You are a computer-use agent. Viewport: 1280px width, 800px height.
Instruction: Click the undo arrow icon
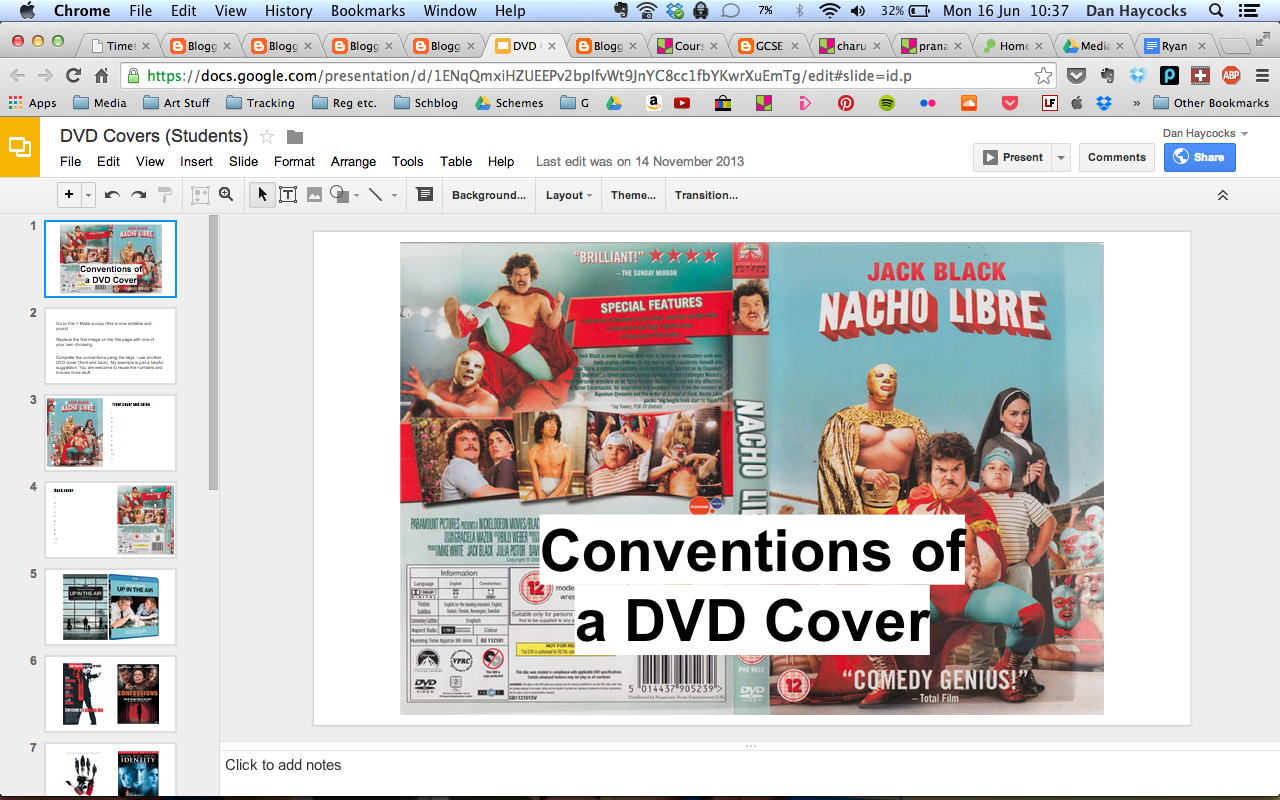tap(112, 195)
